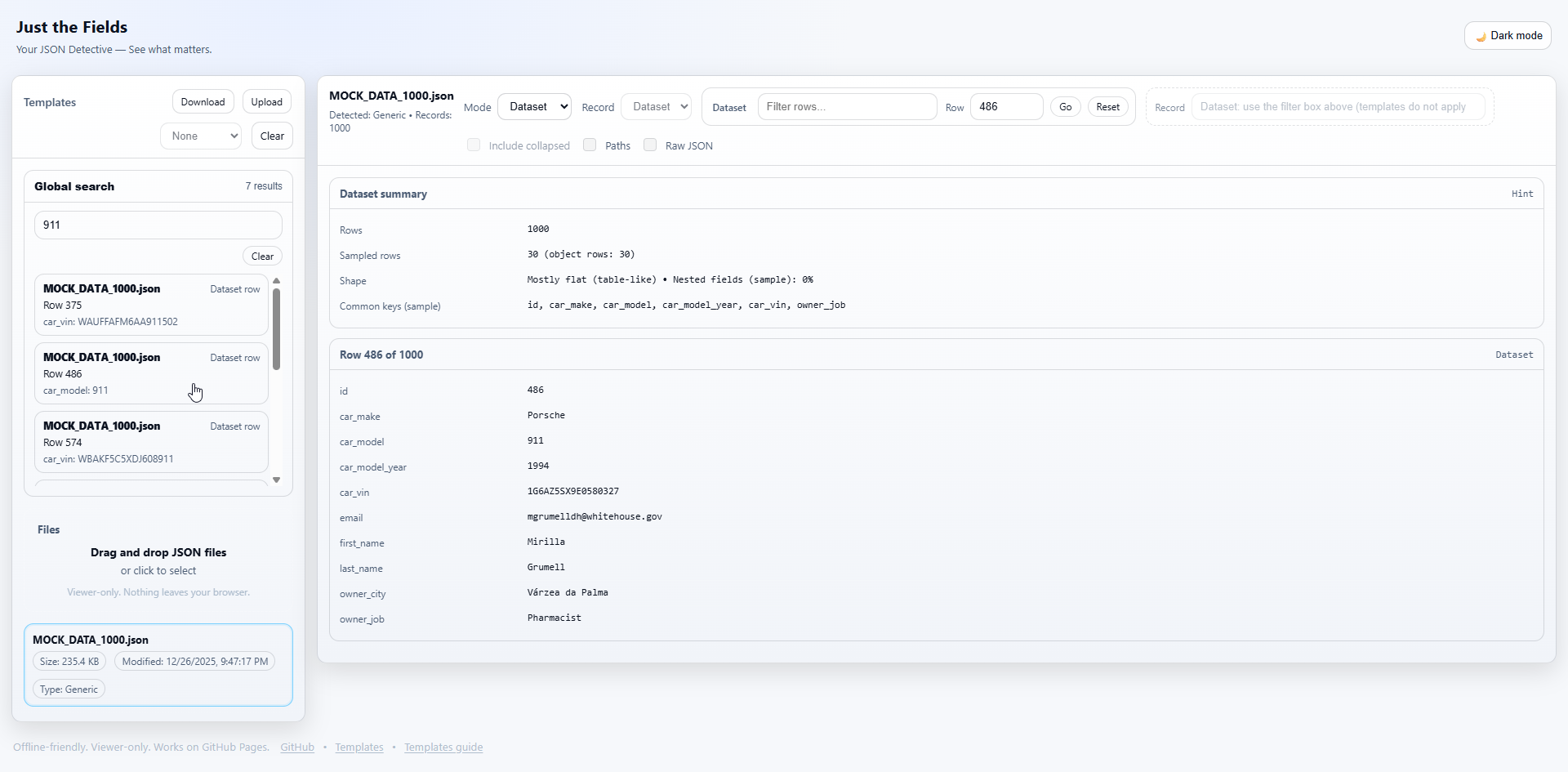This screenshot has width=1568, height=772.
Task: Open the Templates guide link
Action: [x=443, y=747]
